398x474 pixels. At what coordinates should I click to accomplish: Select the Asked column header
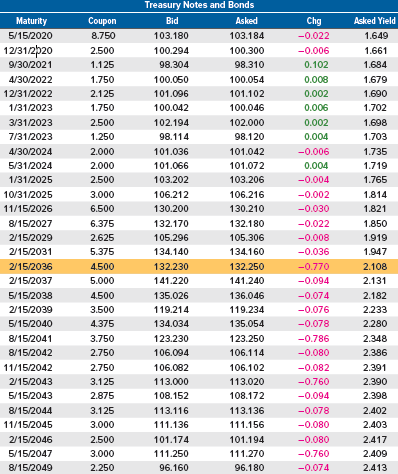(x=247, y=21)
